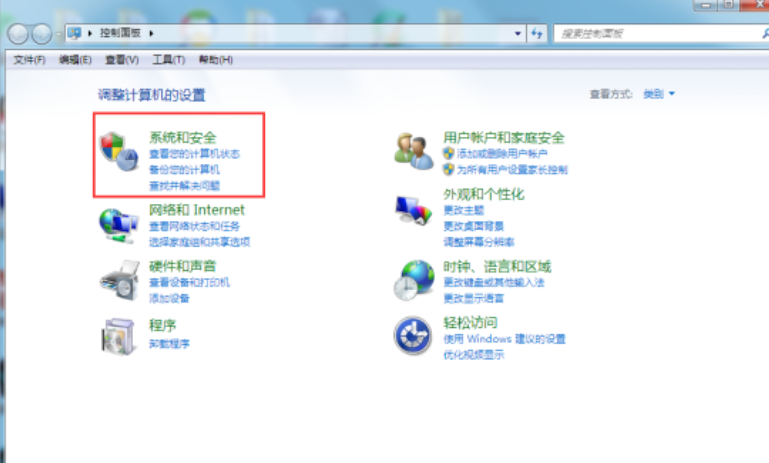Click the 外观和个性化 monitor icon
Image resolution: width=769 pixels, height=463 pixels.
click(x=413, y=209)
